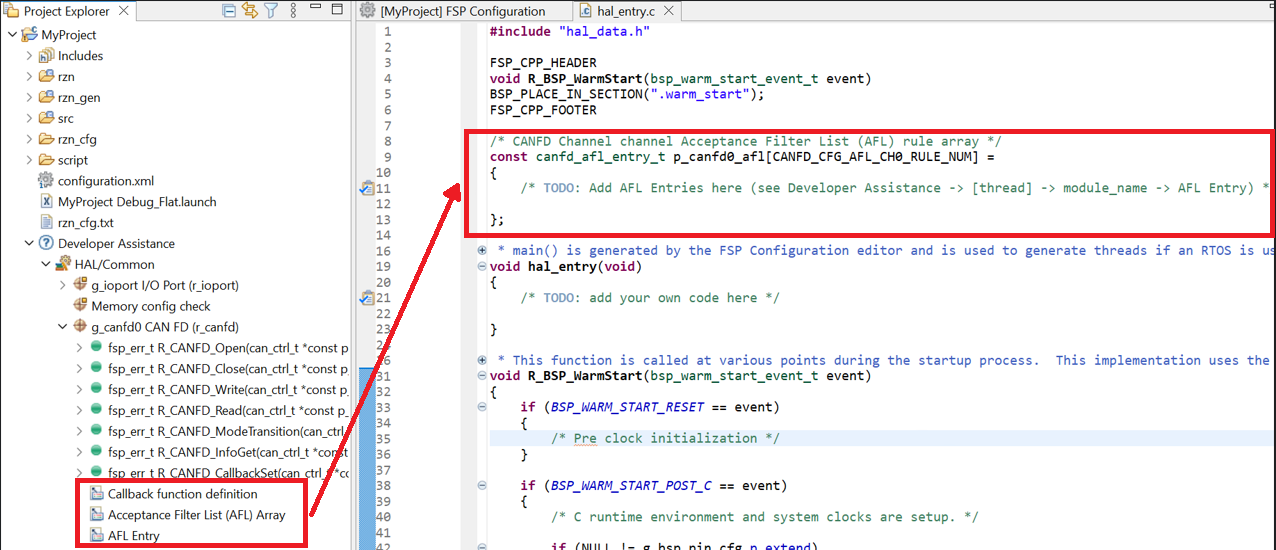Toggle Link with Editor icon
Image resolution: width=1276 pixels, height=550 pixels.
coord(250,11)
